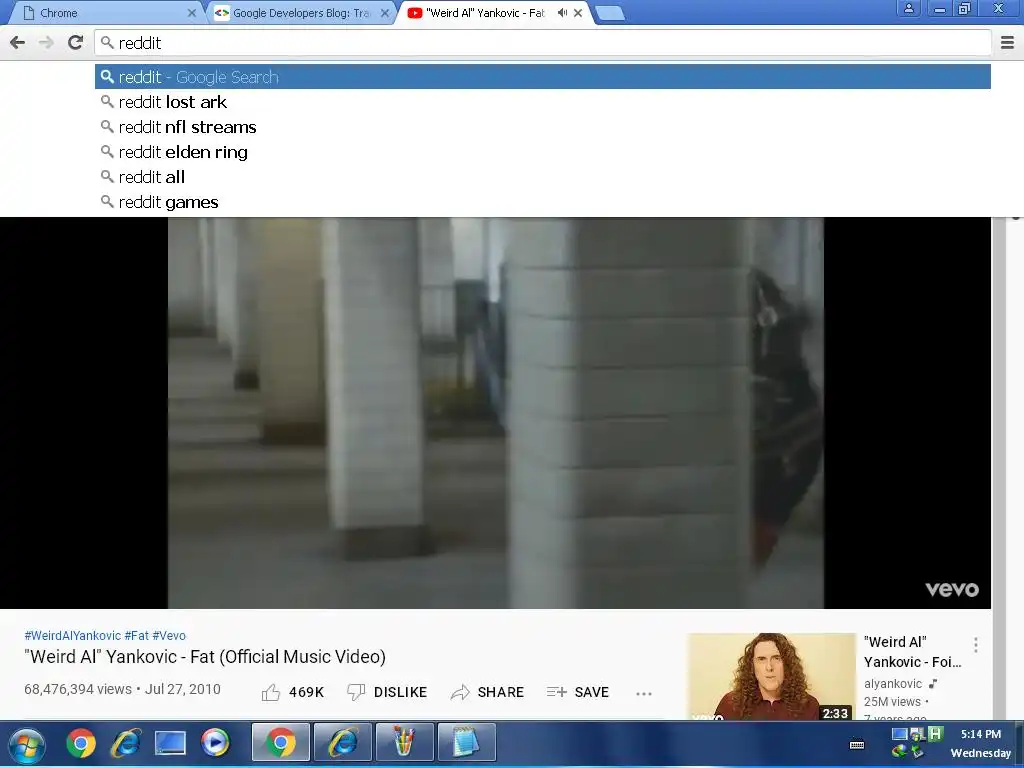Visit the alyankovic channel name
The width and height of the screenshot is (1024, 768).
(893, 684)
